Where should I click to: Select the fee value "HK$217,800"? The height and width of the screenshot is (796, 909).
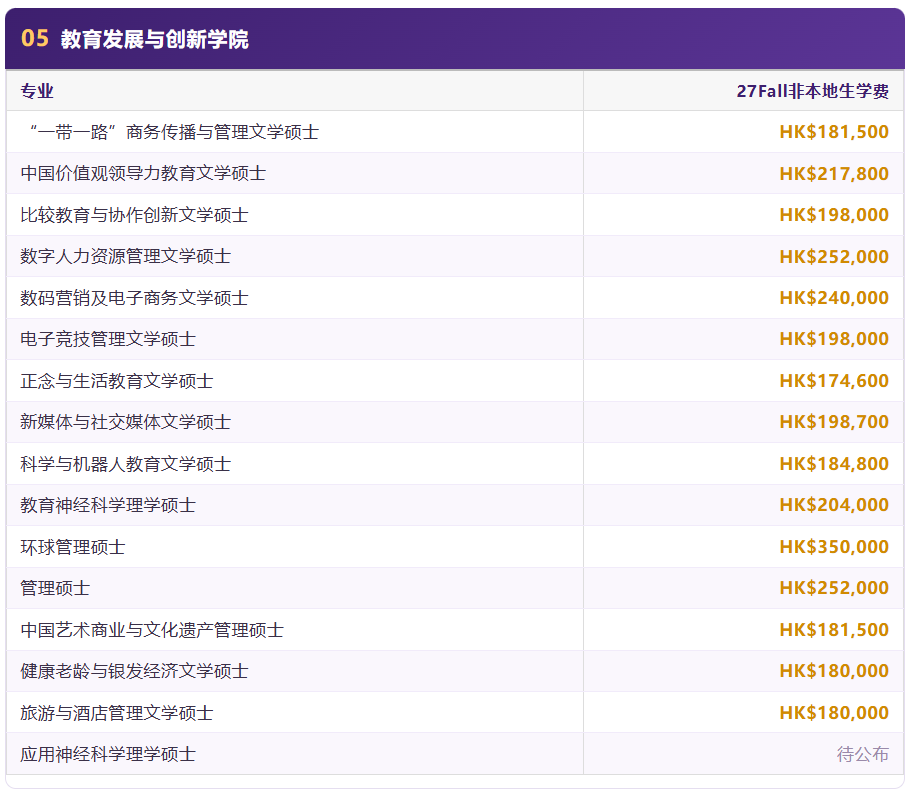click(x=834, y=173)
